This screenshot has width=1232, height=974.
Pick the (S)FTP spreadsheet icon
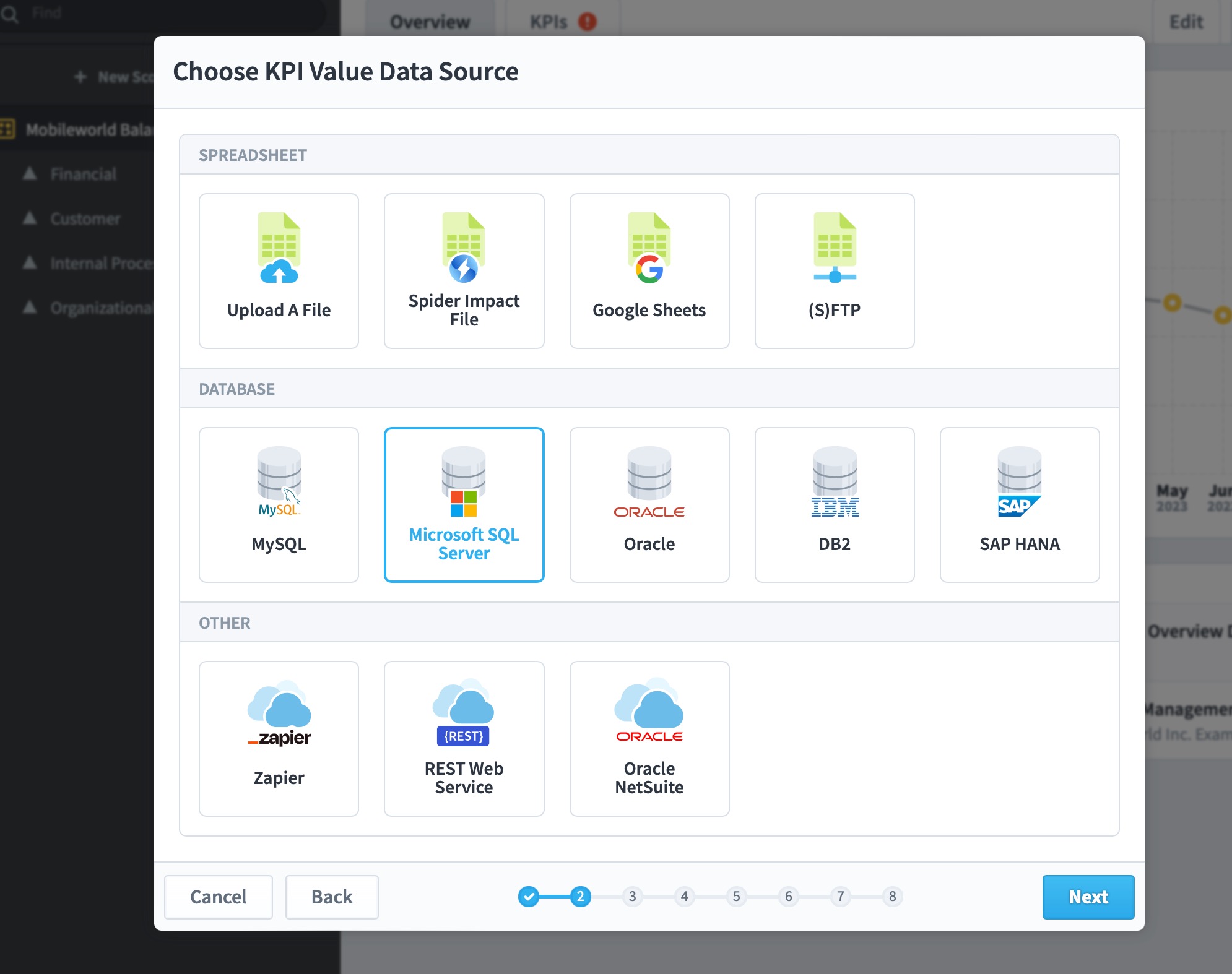[x=835, y=248]
